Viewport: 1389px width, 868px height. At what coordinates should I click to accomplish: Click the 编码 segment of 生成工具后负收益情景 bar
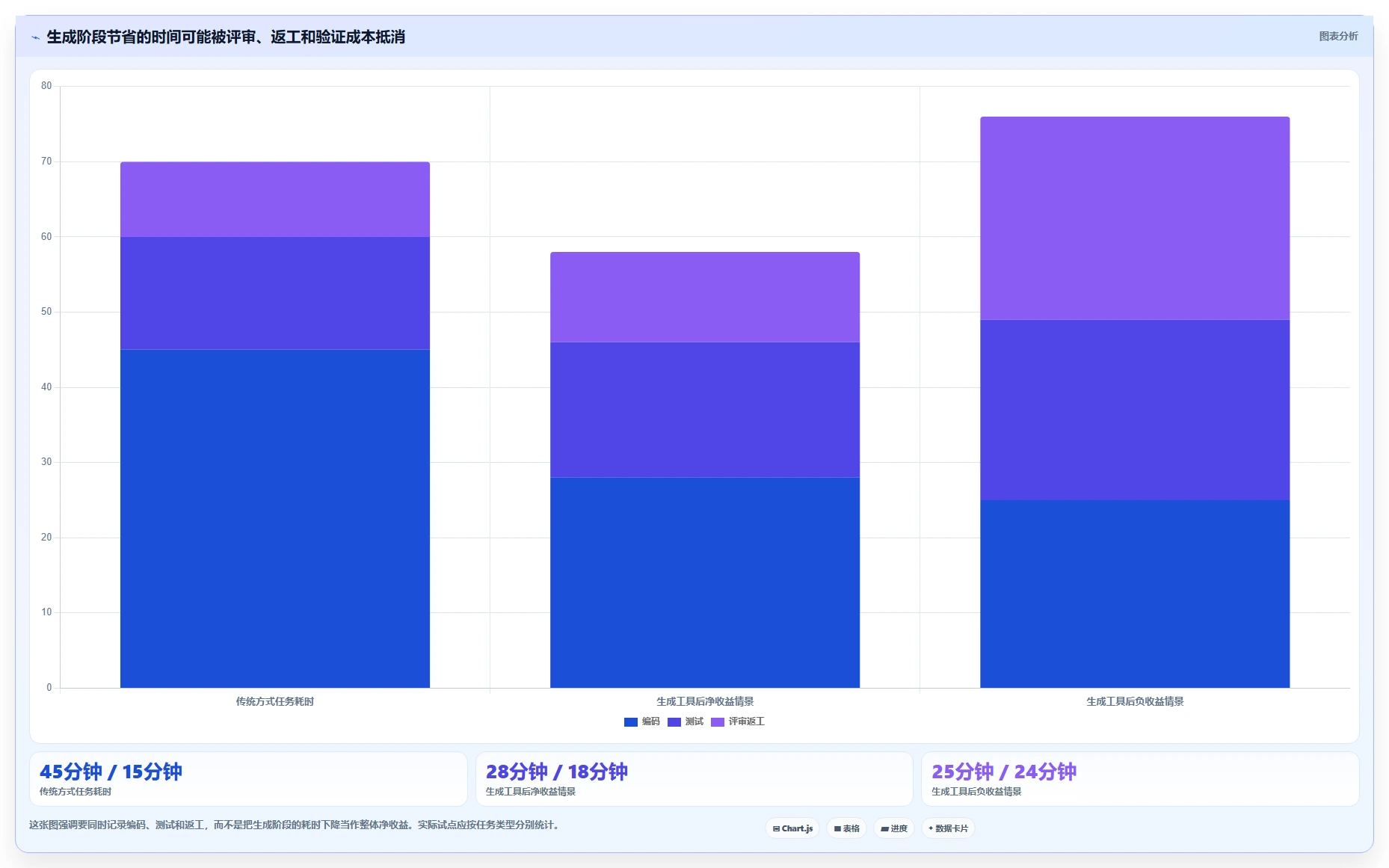pyautogui.click(x=1135, y=594)
